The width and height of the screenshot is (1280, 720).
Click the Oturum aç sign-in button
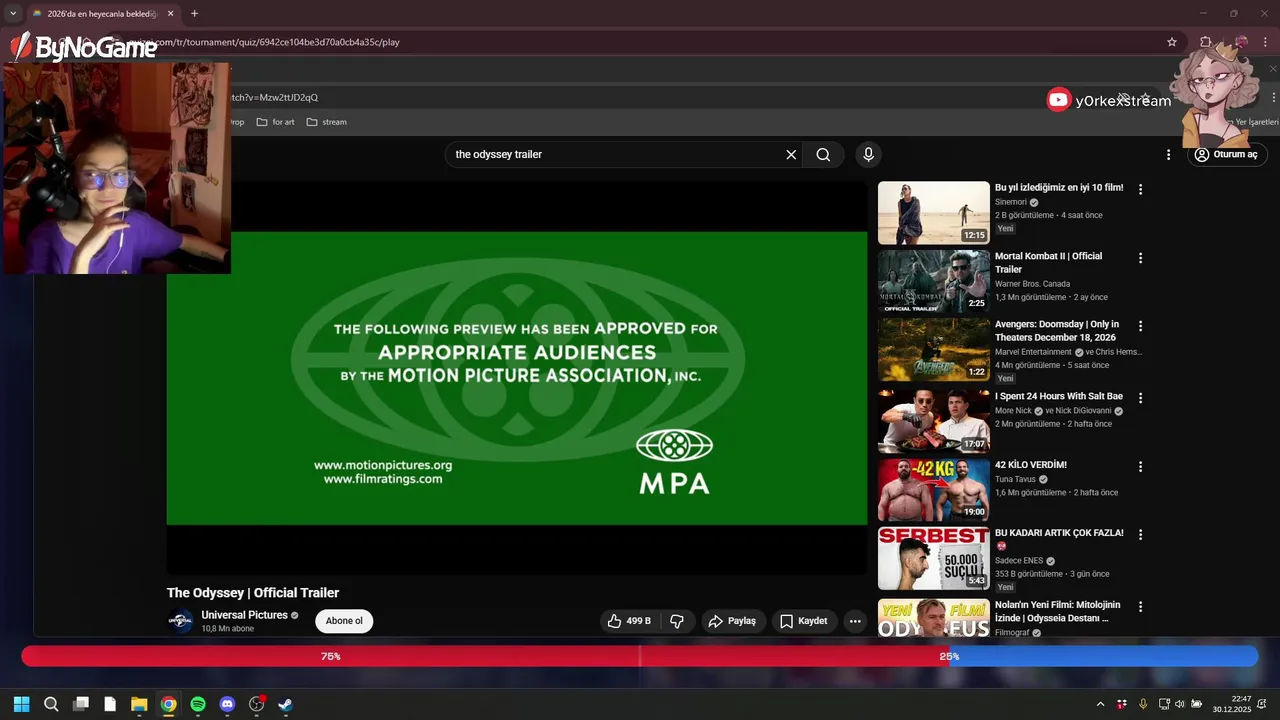[x=1227, y=155]
